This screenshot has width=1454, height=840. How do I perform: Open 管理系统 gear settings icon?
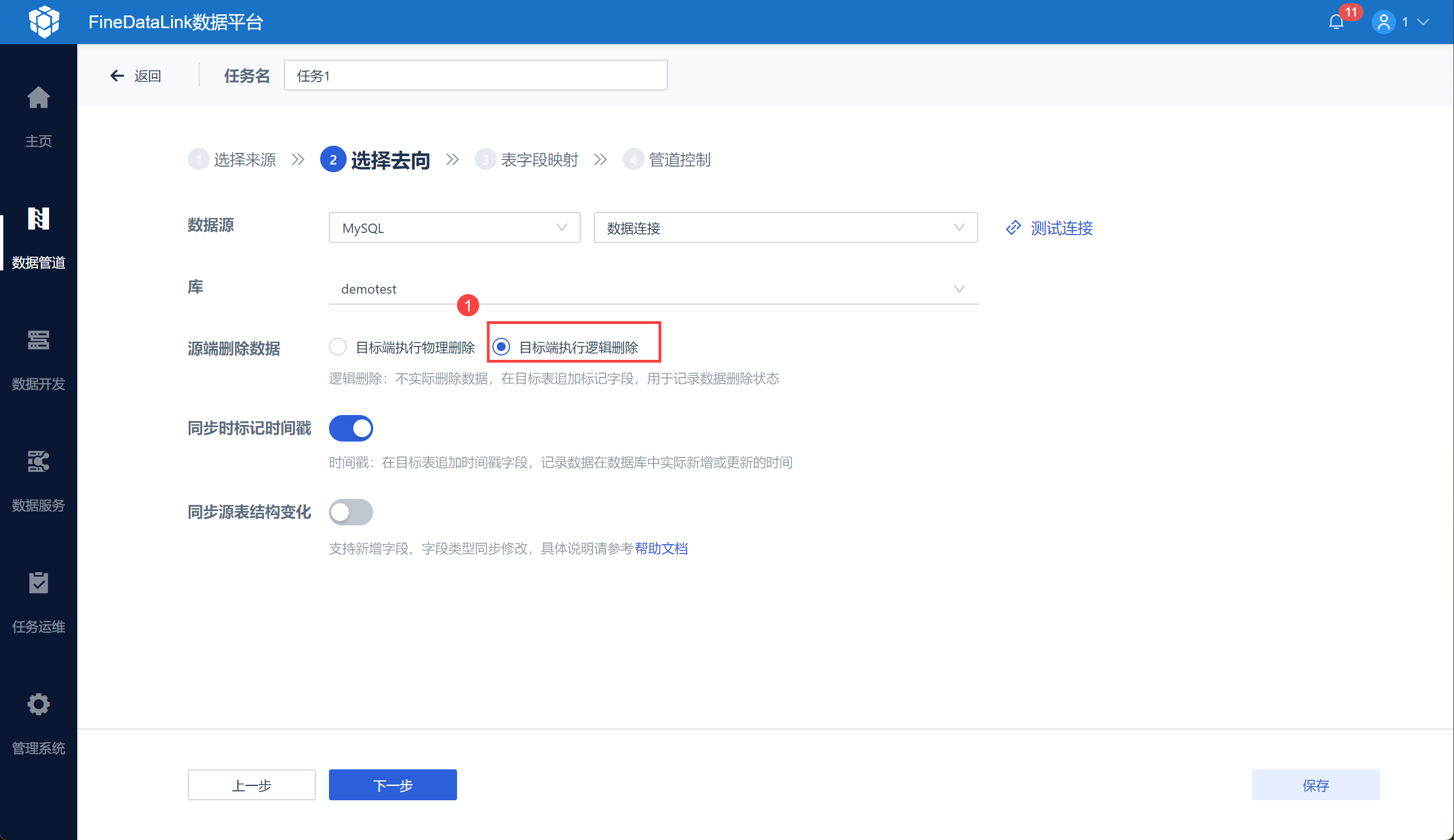[x=38, y=704]
